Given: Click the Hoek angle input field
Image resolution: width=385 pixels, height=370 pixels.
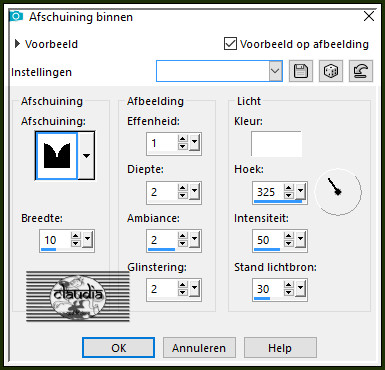Looking at the screenshot, I should click(268, 192).
